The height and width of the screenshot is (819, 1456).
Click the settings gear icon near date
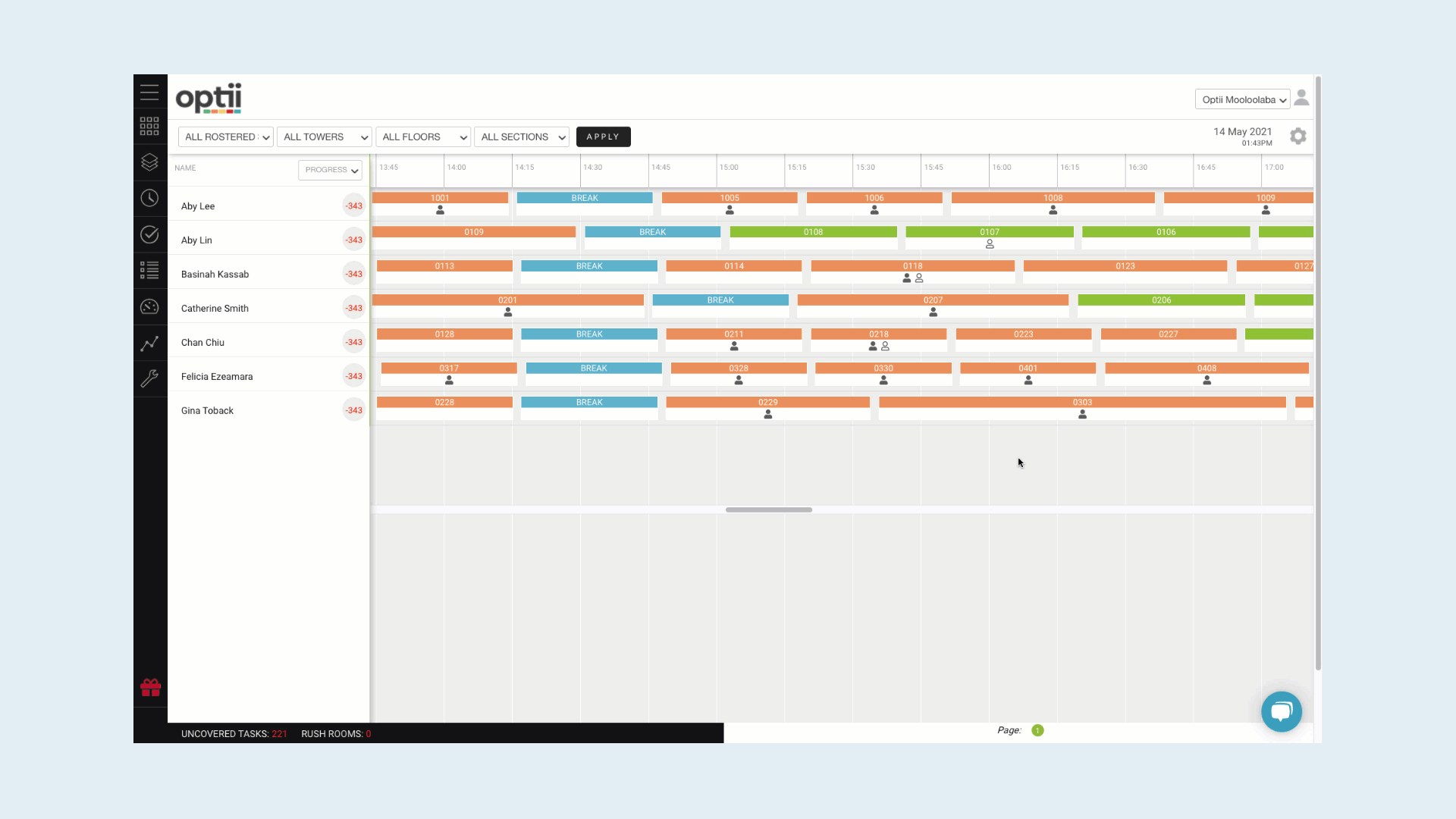pyautogui.click(x=1297, y=136)
